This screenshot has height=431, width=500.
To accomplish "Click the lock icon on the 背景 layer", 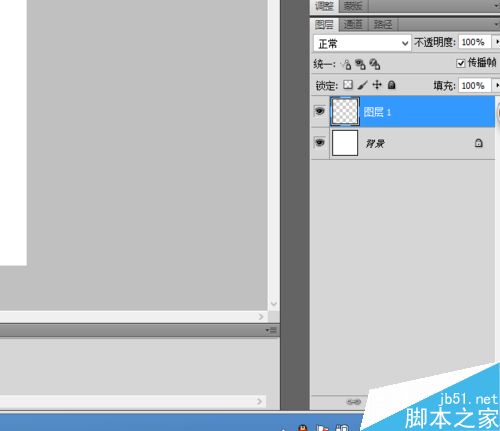I will point(478,143).
